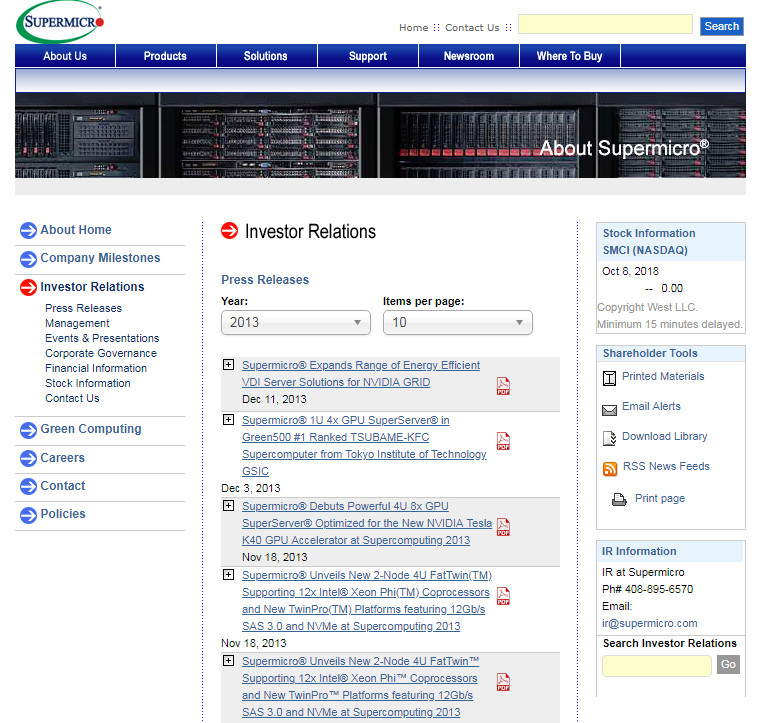The image size is (759, 723).
Task: Open the About Us menu
Action: tap(65, 56)
